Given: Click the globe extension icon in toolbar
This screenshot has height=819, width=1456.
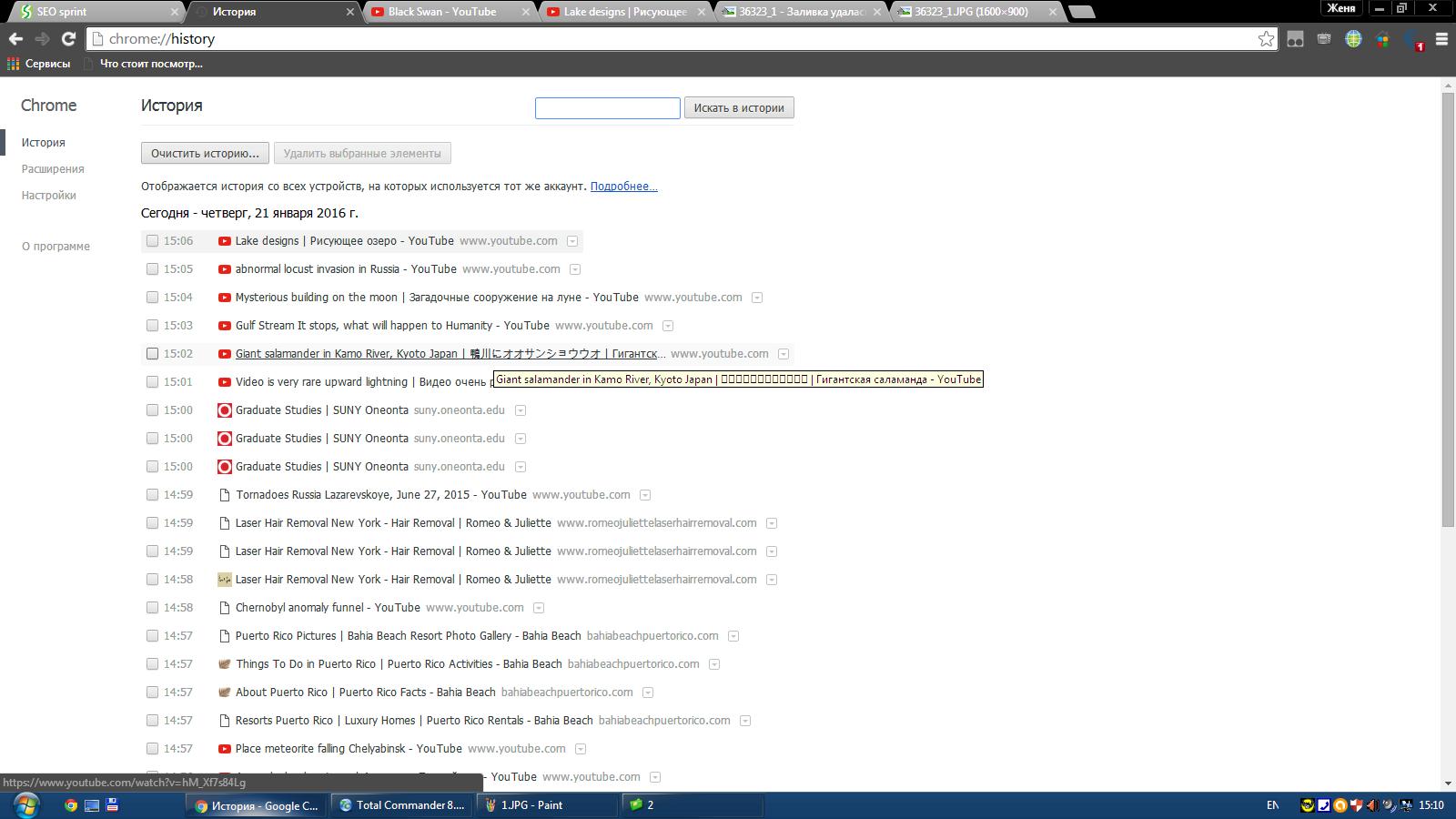Looking at the screenshot, I should (x=1353, y=39).
